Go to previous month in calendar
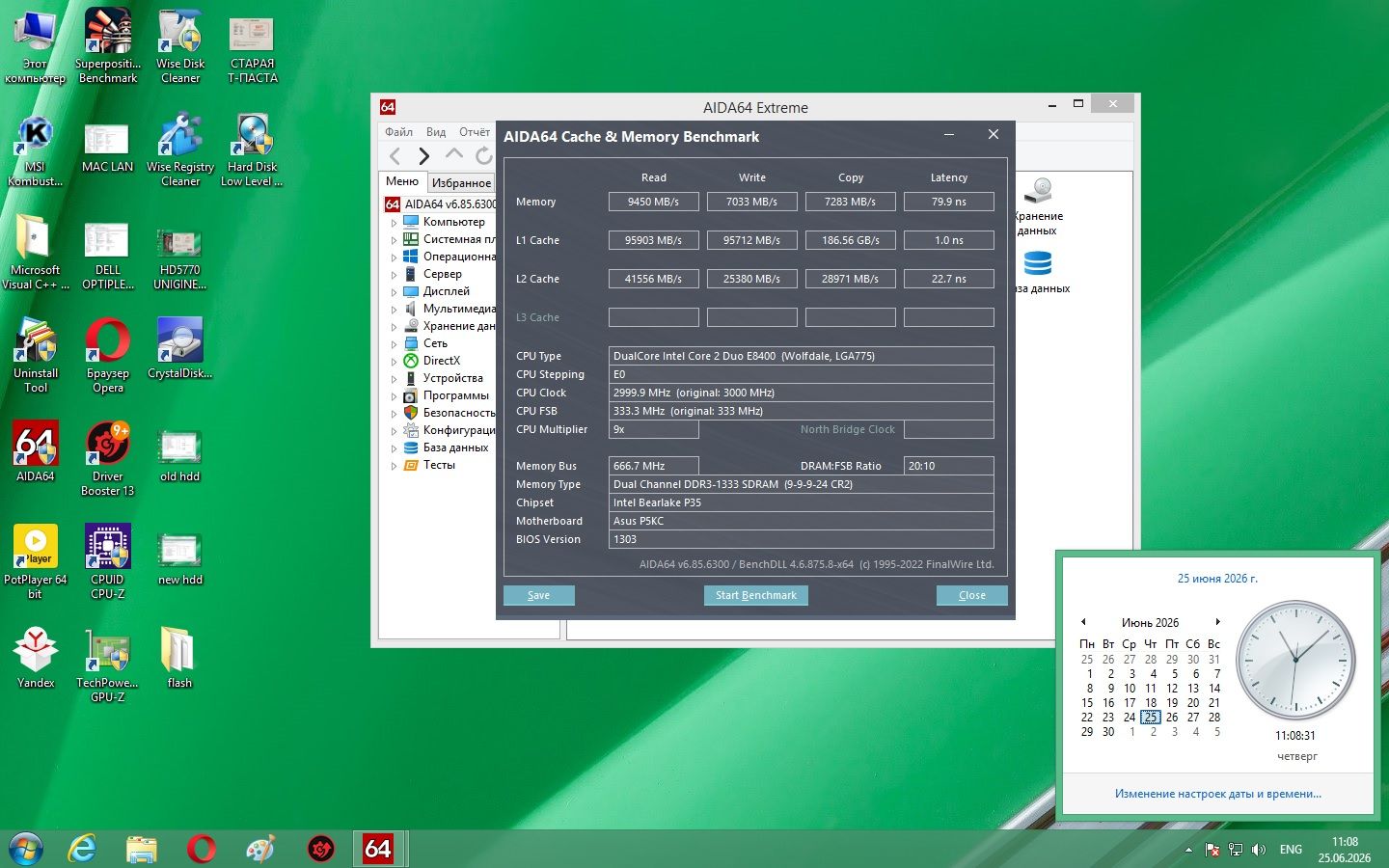Screen dimensions: 1389x868 pos(1083,622)
